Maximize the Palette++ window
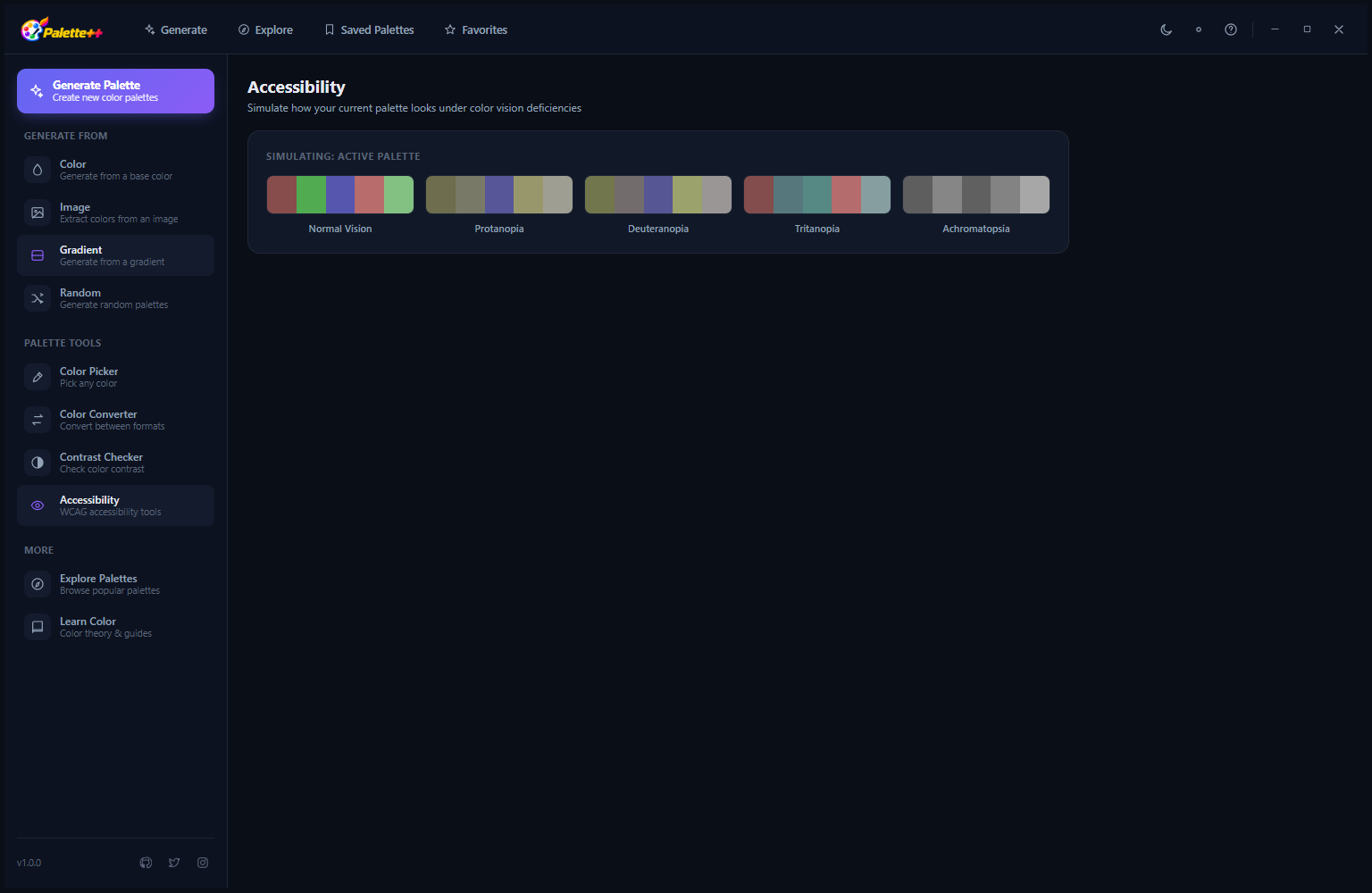 [1307, 29]
